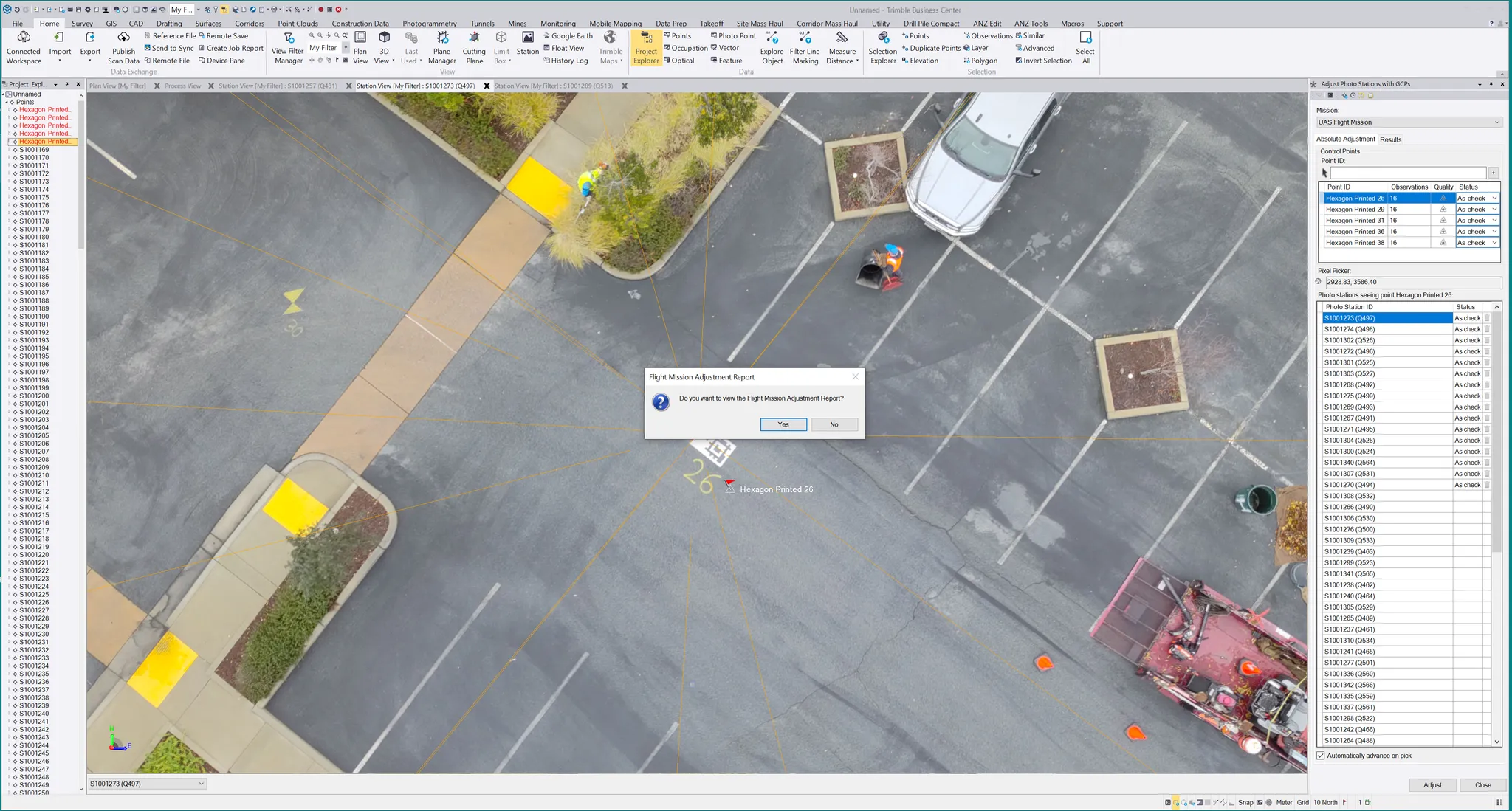Switch to the Results tab

coord(1390,139)
